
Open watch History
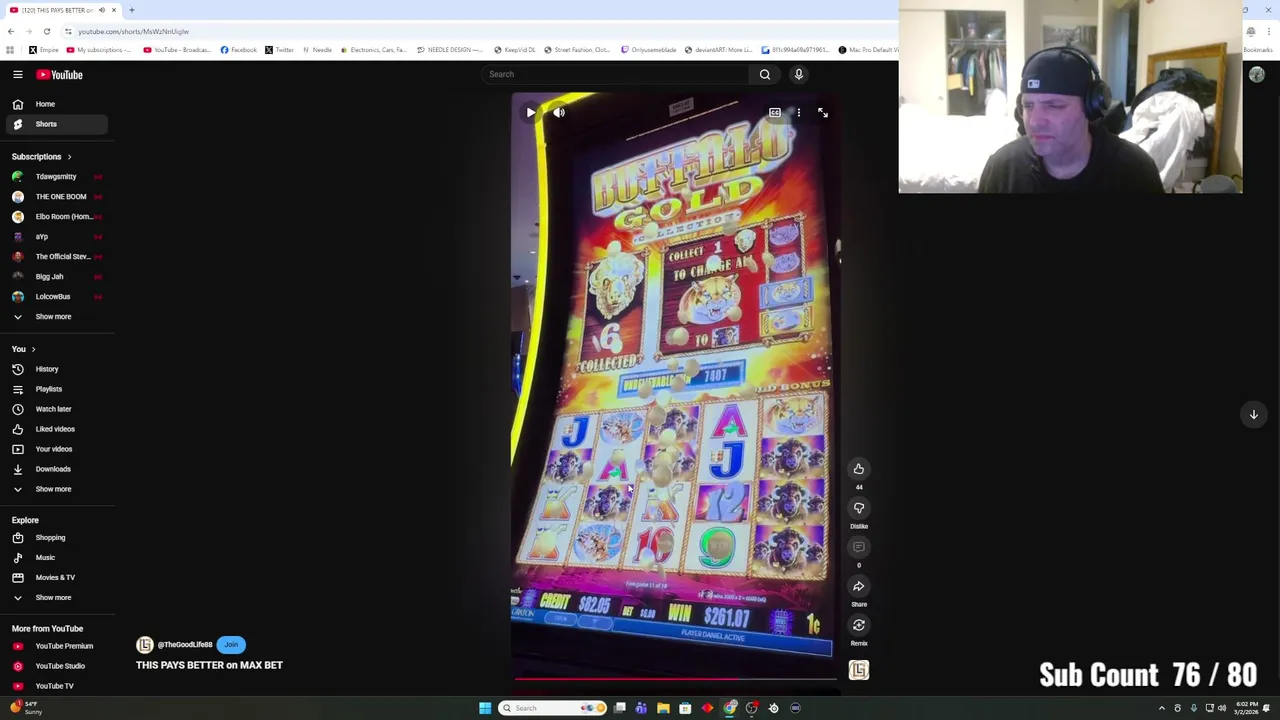(55, 369)
